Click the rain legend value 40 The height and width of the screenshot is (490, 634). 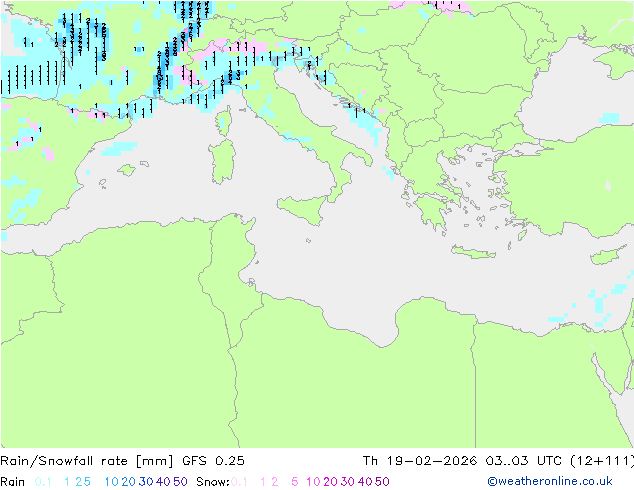(163, 482)
